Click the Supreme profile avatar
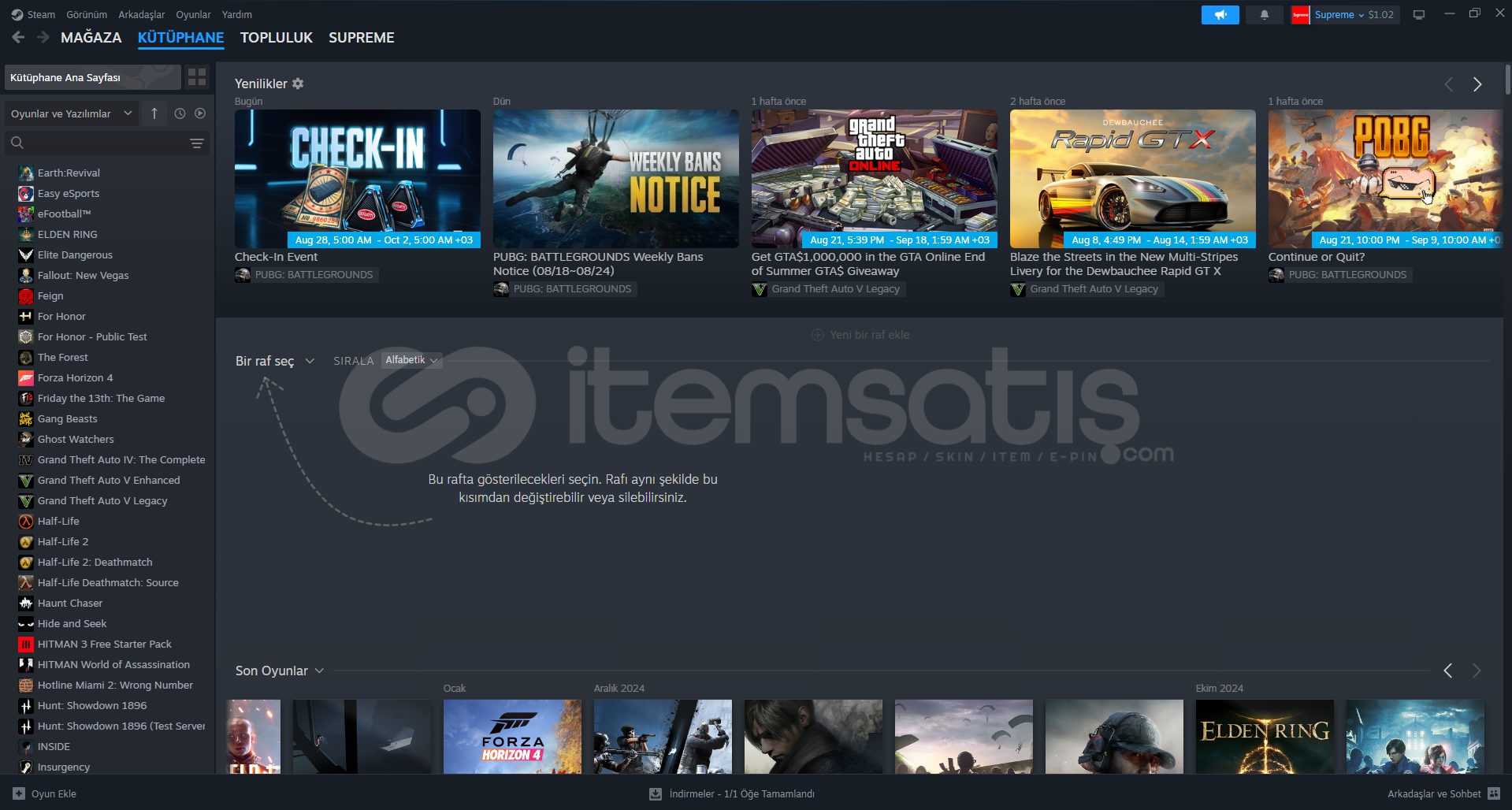Screen dimensions: 1512x810 1300,15
